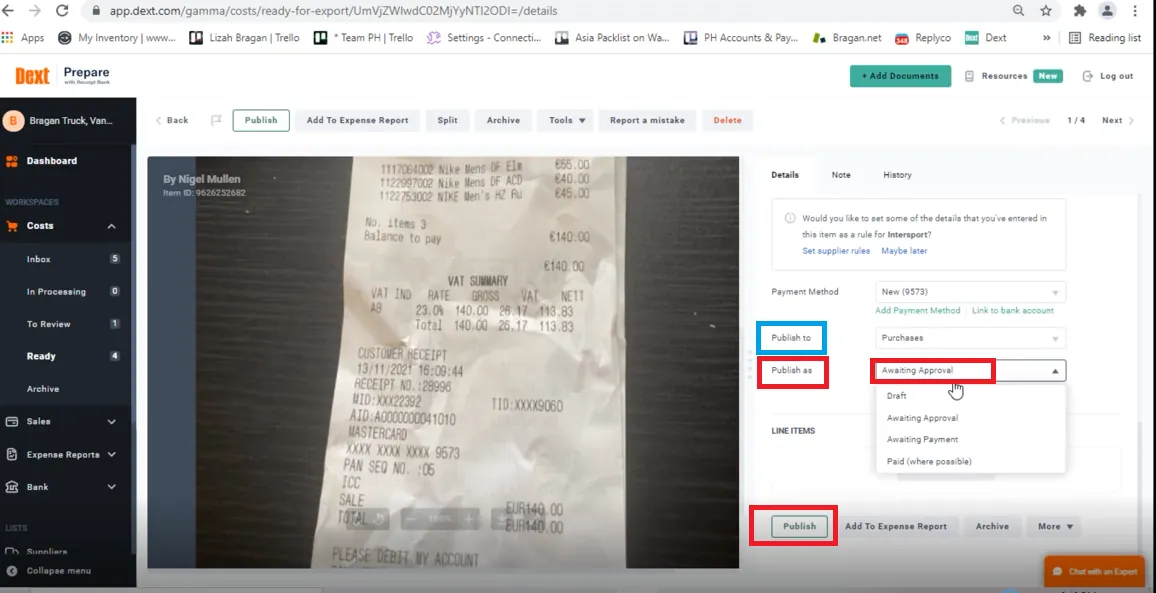Click the browser reload icon
Image resolution: width=1156 pixels, height=593 pixels.
point(62,11)
